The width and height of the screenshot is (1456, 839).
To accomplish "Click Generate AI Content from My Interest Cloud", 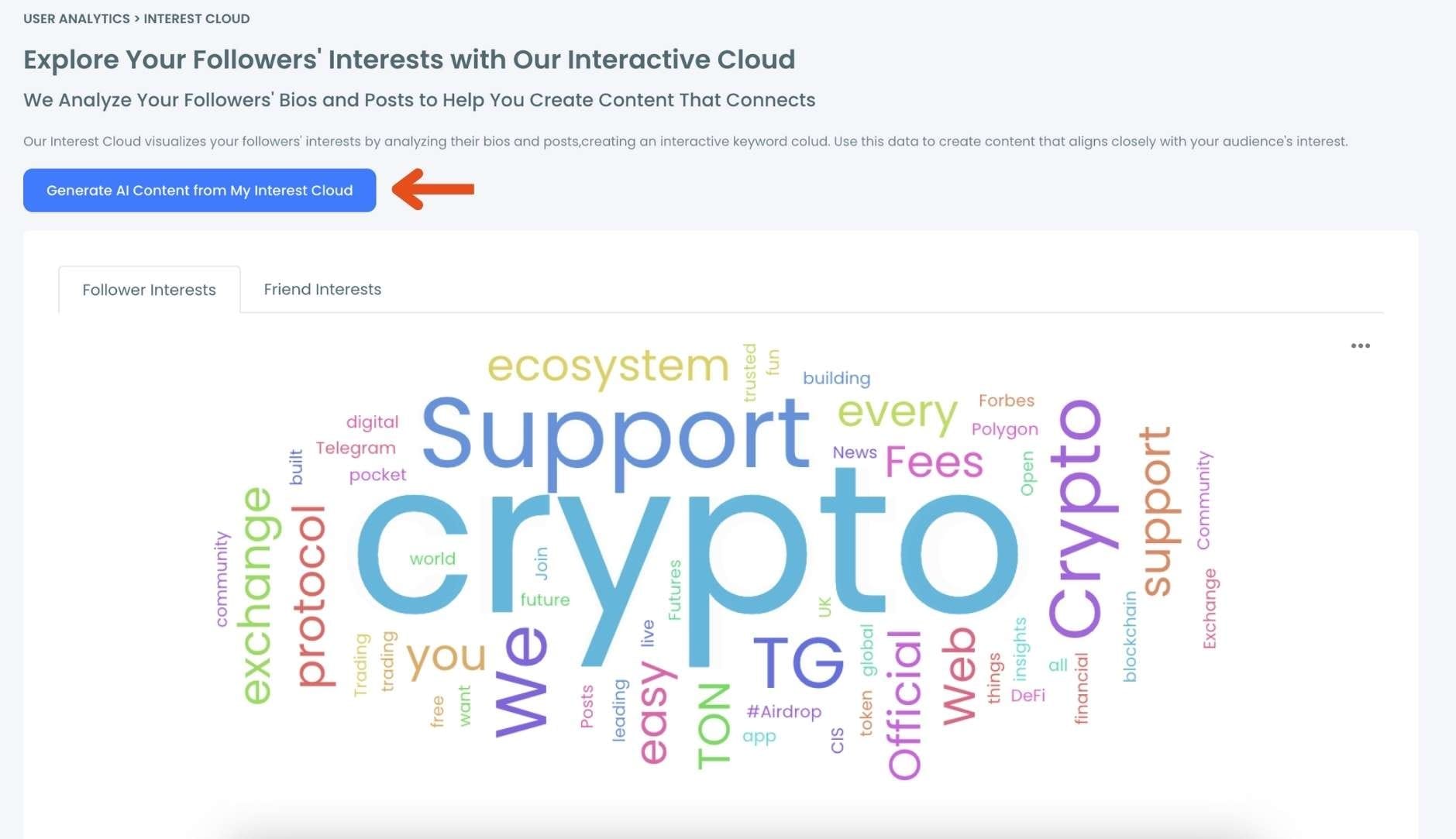I will (x=199, y=190).
